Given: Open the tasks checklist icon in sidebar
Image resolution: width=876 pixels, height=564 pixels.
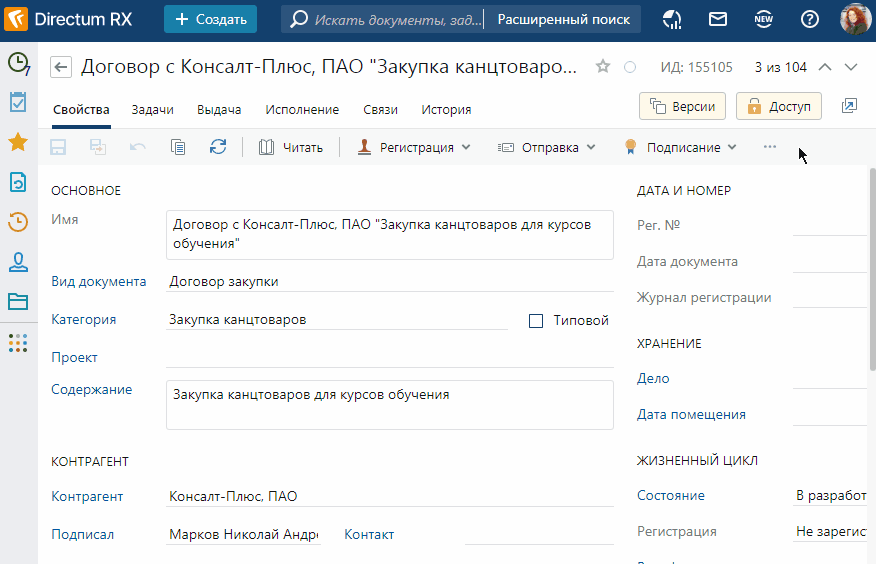Looking at the screenshot, I should (x=18, y=102).
